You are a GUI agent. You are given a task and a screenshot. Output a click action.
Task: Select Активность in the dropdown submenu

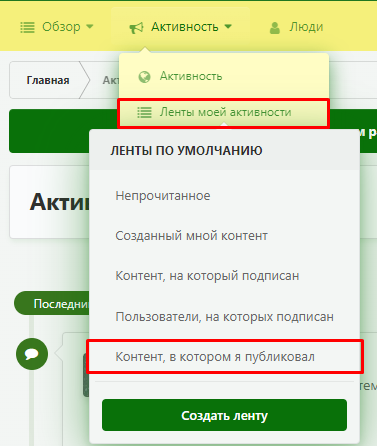(x=191, y=76)
